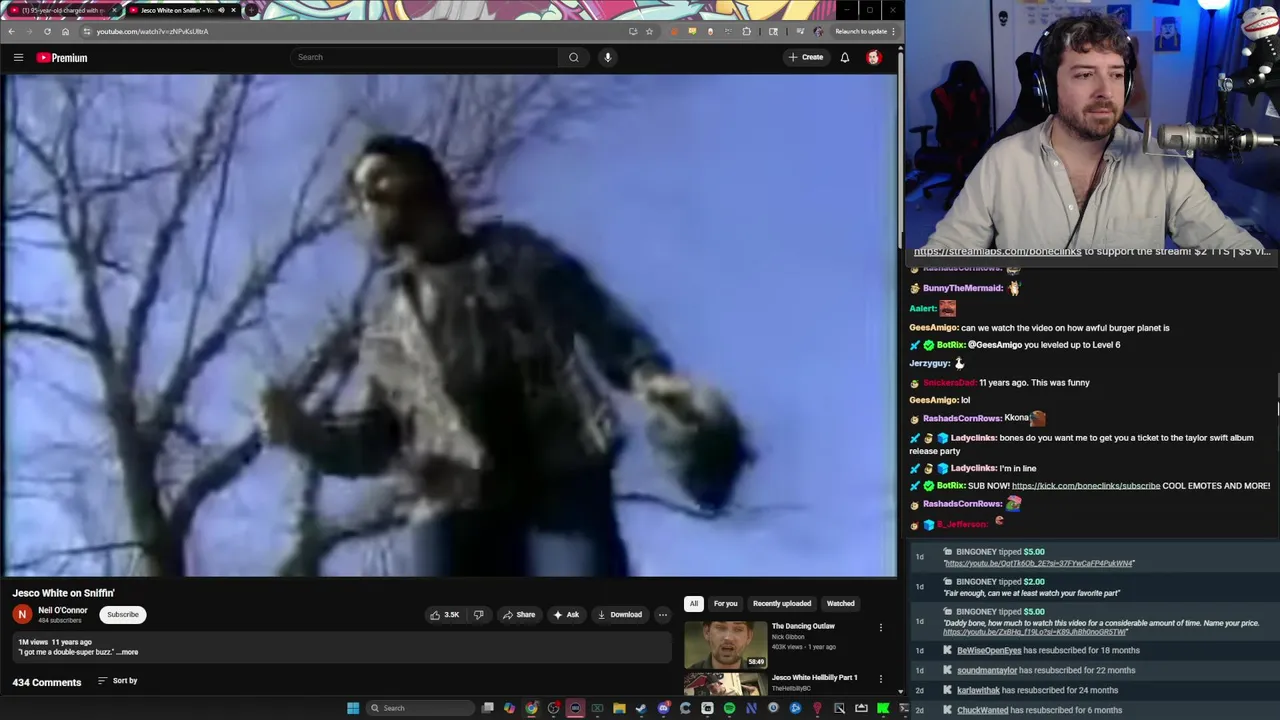
Task: Click the streamlabs.com/boneclinks link
Action: point(997,252)
